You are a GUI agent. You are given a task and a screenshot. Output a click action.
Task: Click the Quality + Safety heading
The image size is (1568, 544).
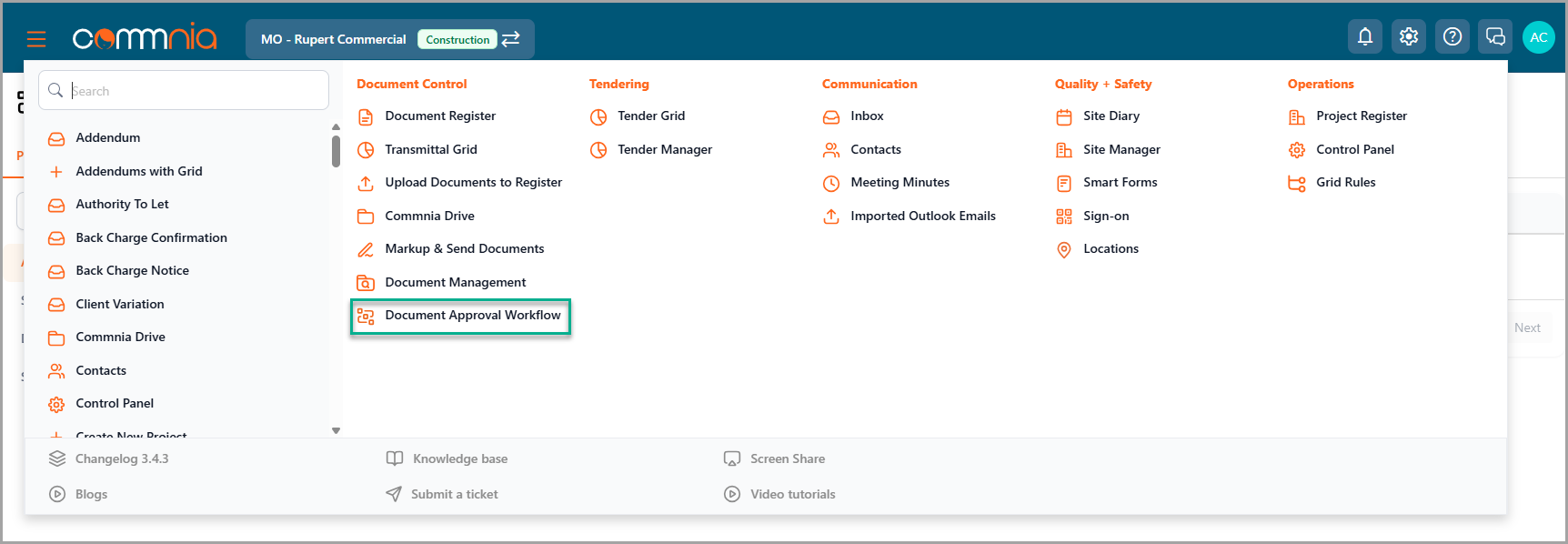click(x=1103, y=84)
